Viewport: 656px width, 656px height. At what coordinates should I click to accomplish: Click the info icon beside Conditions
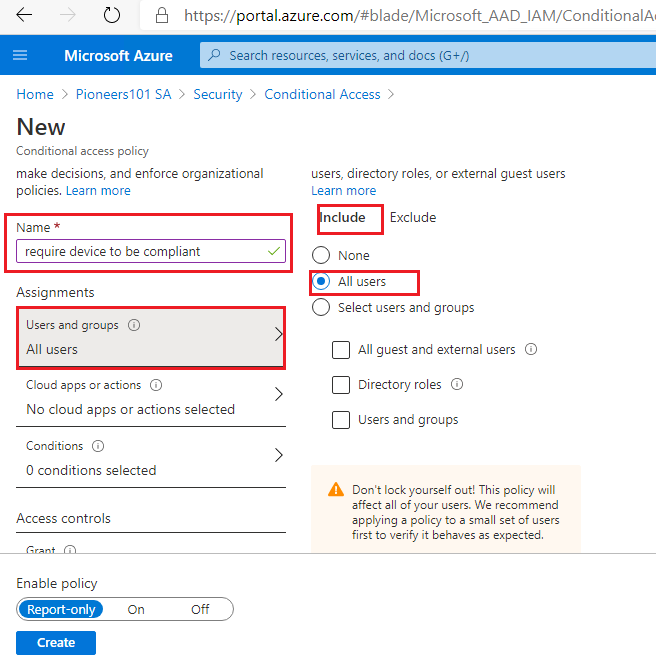coord(98,446)
